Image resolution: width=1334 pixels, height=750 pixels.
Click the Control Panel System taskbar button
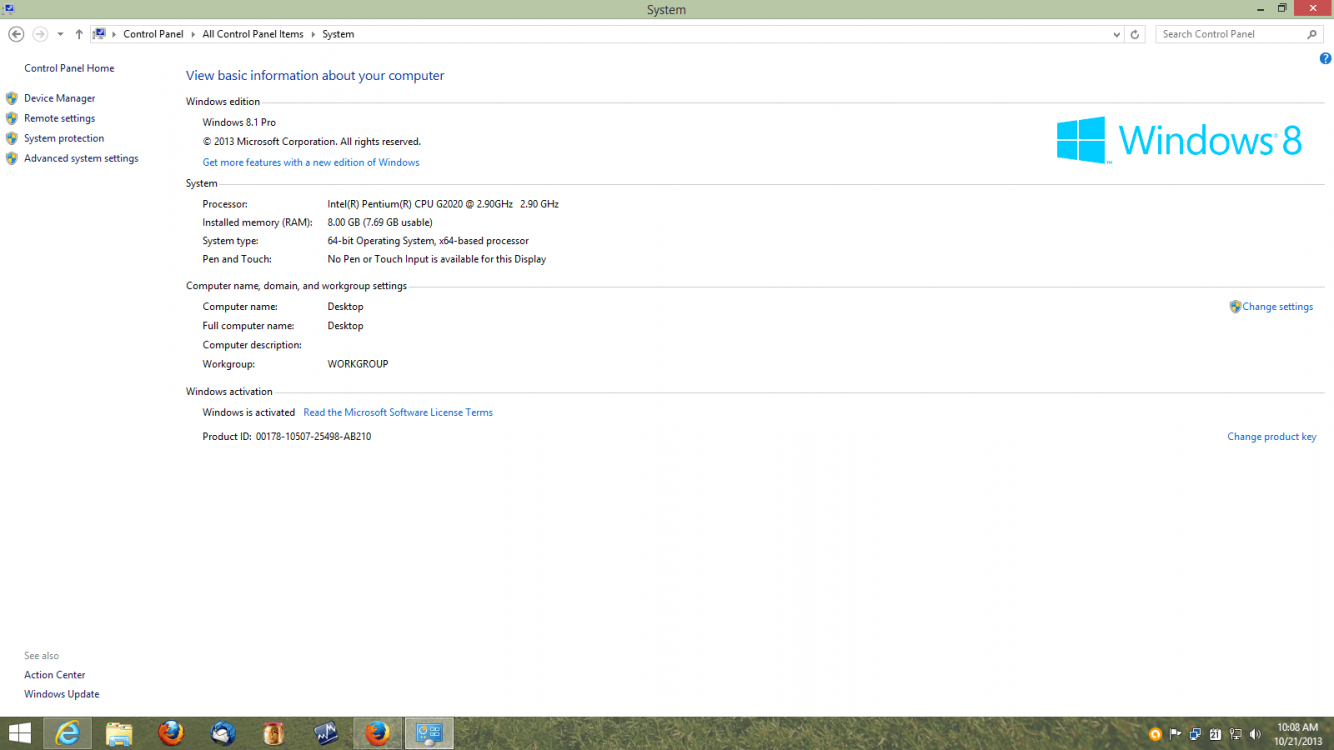pyautogui.click(x=429, y=733)
